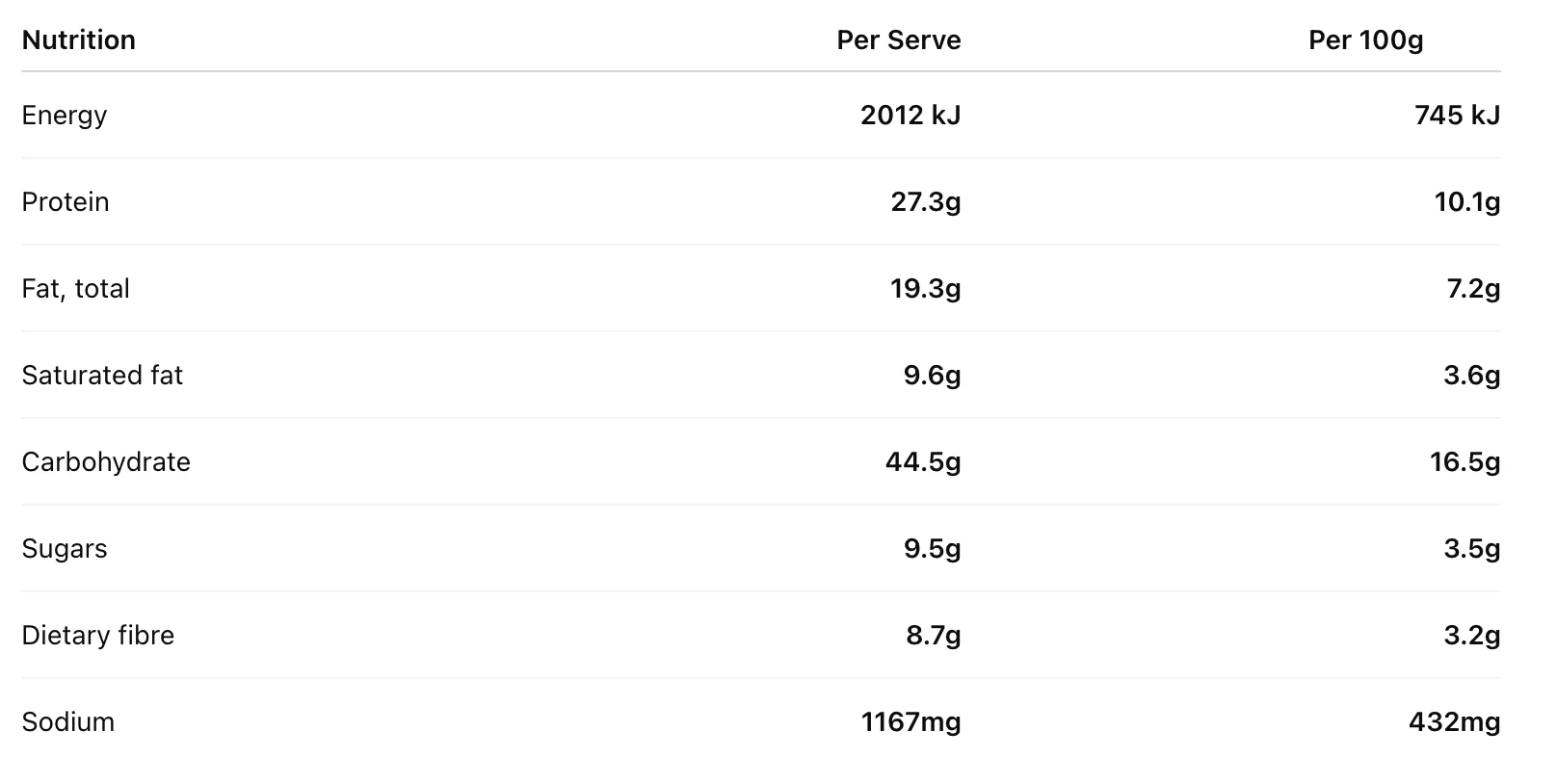Select the Fat, total row label

coord(75,289)
